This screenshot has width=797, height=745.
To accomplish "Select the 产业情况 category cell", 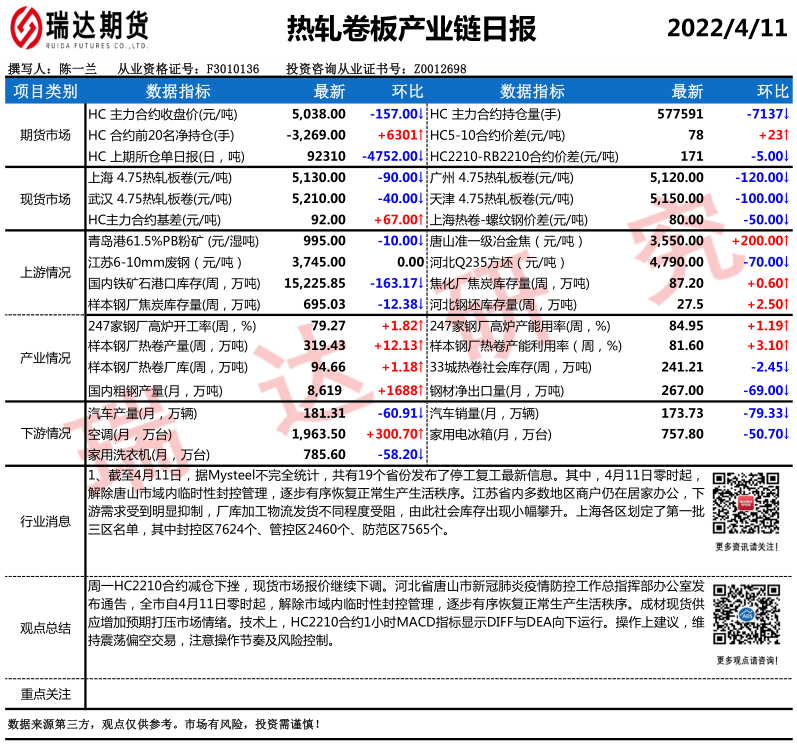I will 45,357.
